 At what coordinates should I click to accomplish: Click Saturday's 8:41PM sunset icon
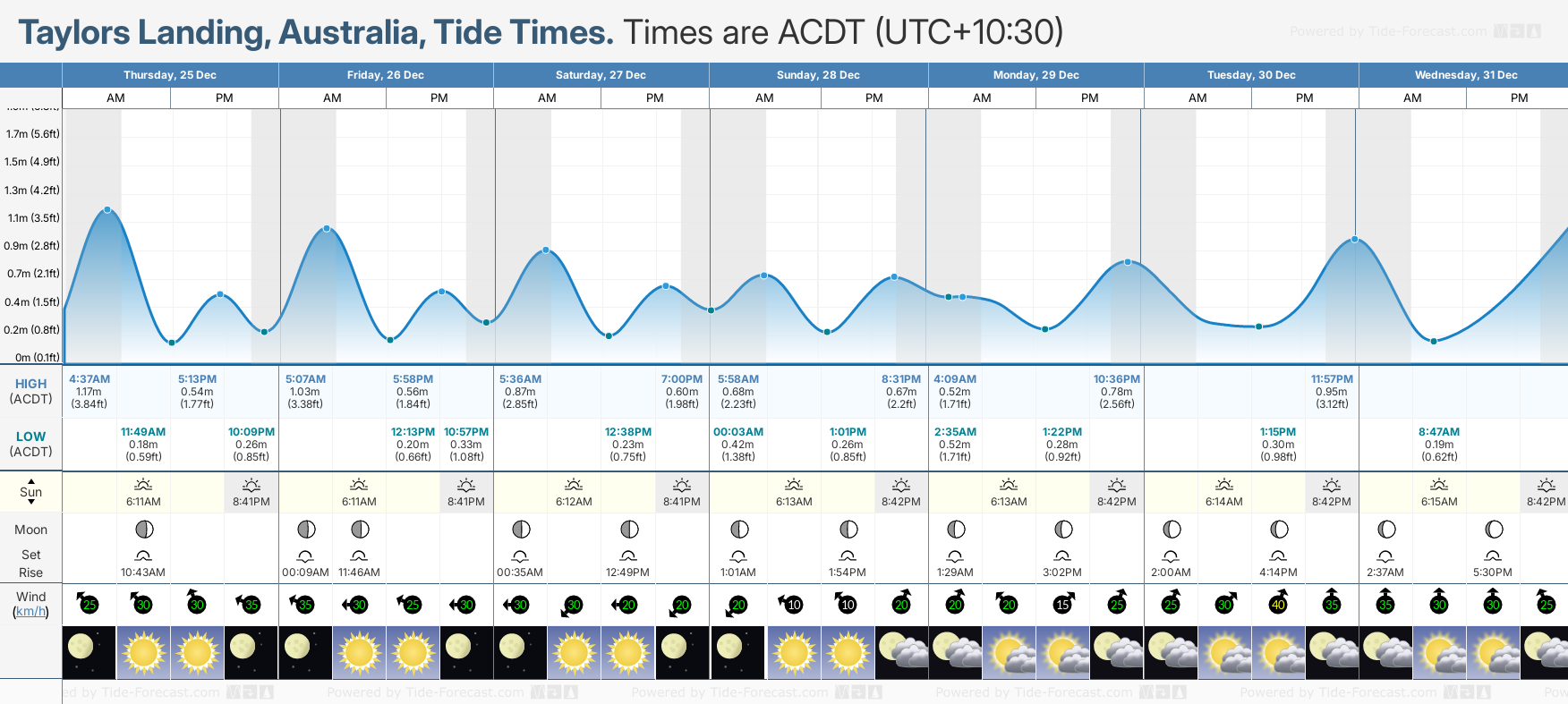point(681,485)
